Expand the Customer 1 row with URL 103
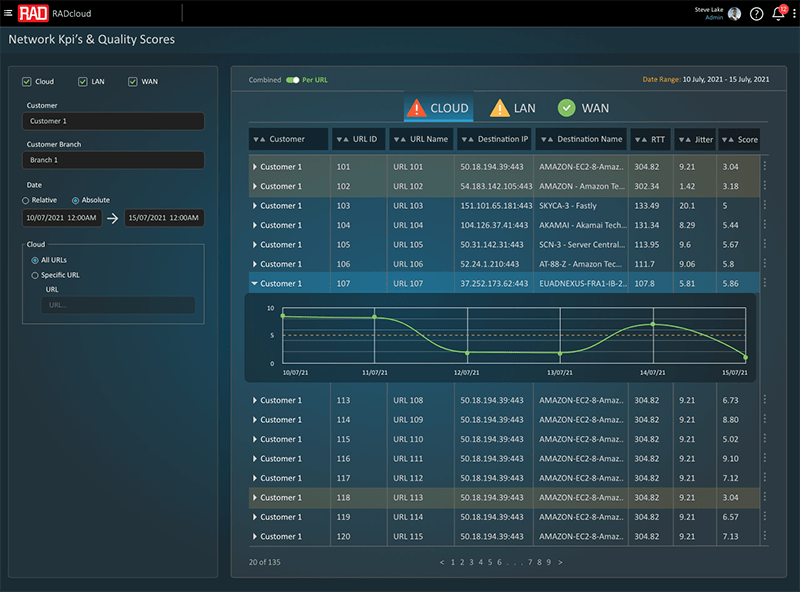Viewport: 800px width, 592px height. (x=255, y=206)
